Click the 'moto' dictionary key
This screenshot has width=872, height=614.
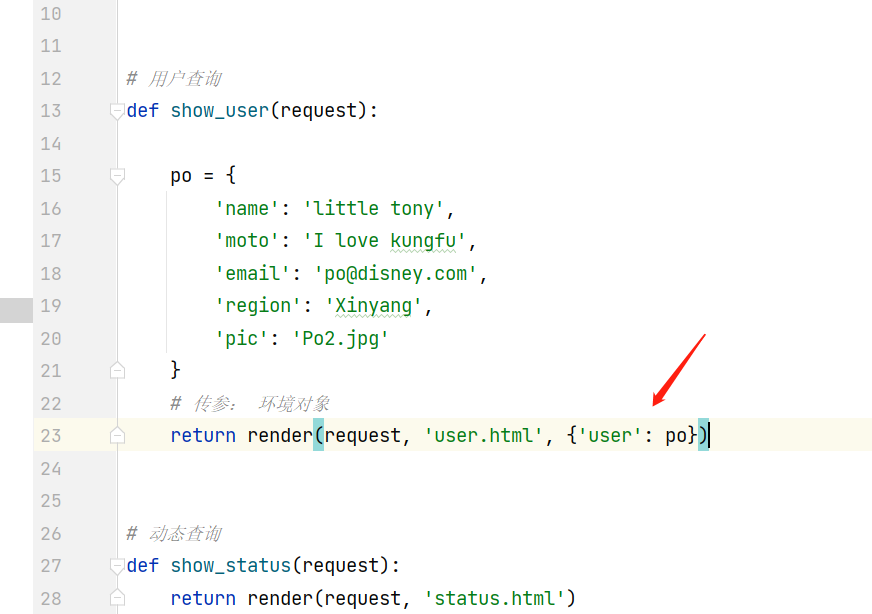(247, 241)
